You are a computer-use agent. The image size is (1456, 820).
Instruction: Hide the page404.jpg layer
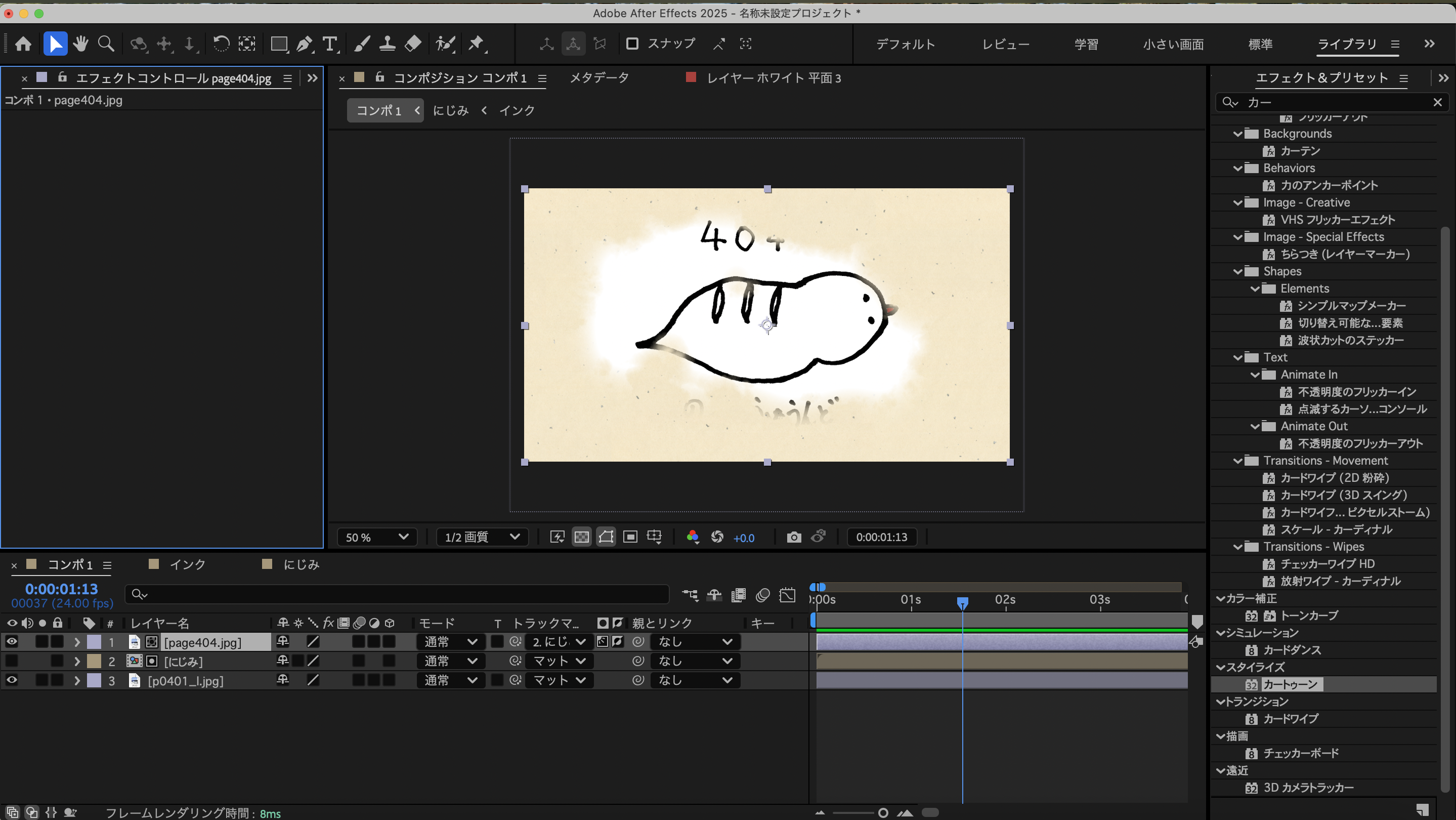pos(12,641)
